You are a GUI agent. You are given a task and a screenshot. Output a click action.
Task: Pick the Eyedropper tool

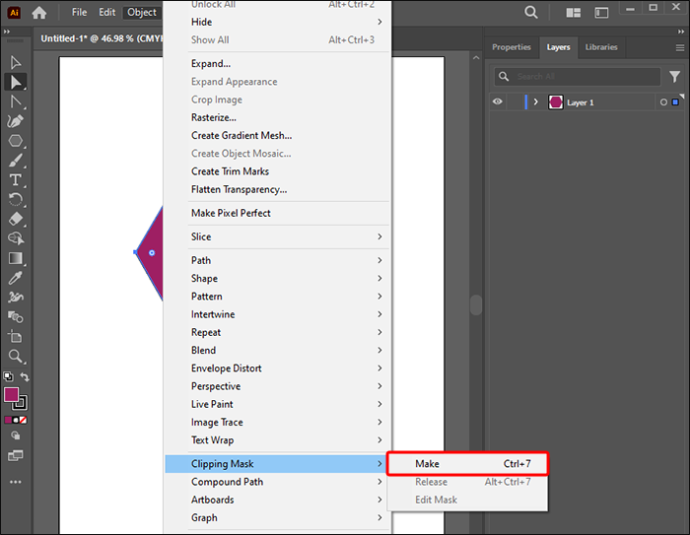[15, 278]
